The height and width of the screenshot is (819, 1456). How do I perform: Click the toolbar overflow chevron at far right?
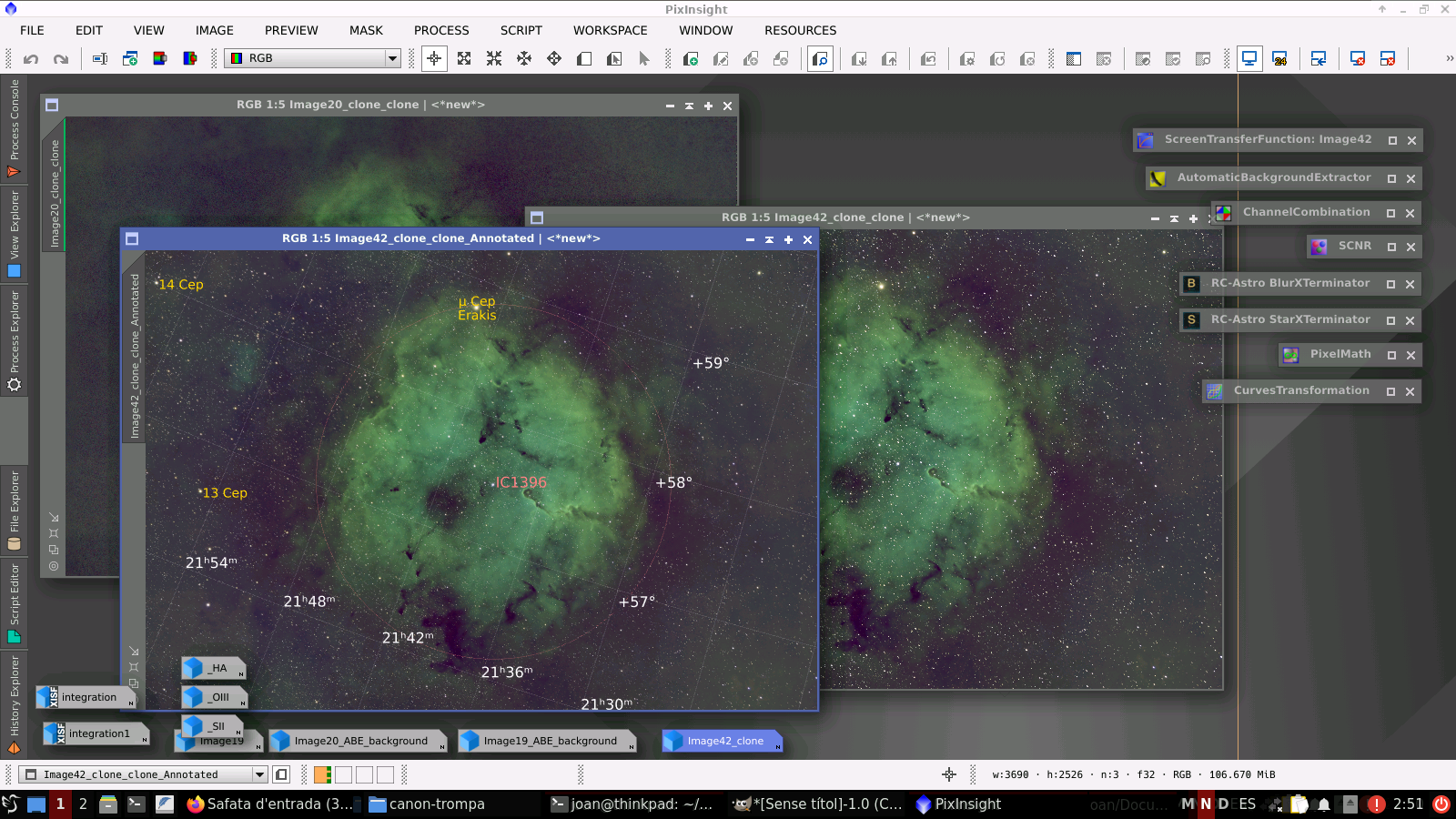coord(1449,59)
